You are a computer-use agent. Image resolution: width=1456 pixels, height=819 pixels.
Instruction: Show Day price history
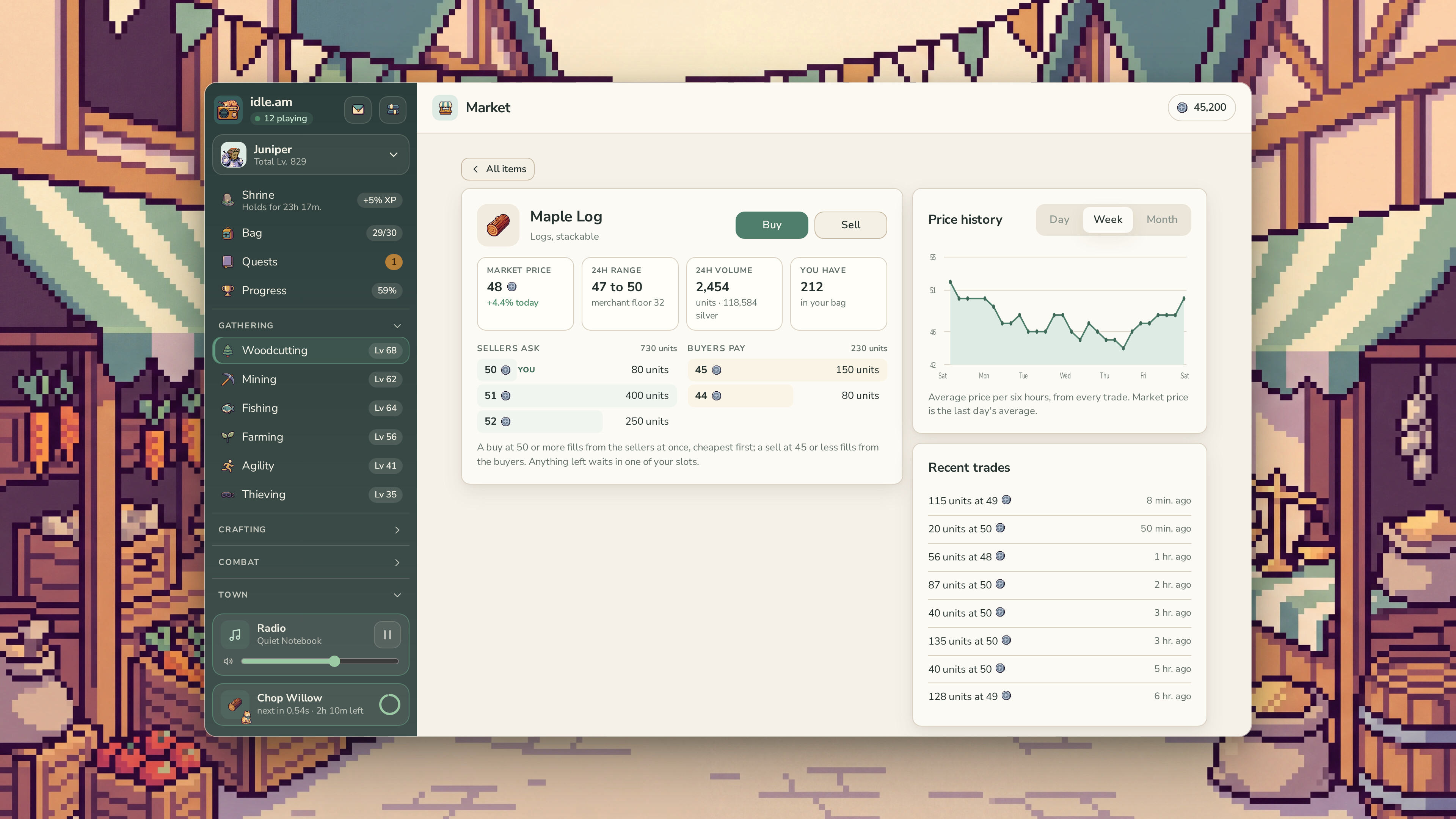[1059, 220]
